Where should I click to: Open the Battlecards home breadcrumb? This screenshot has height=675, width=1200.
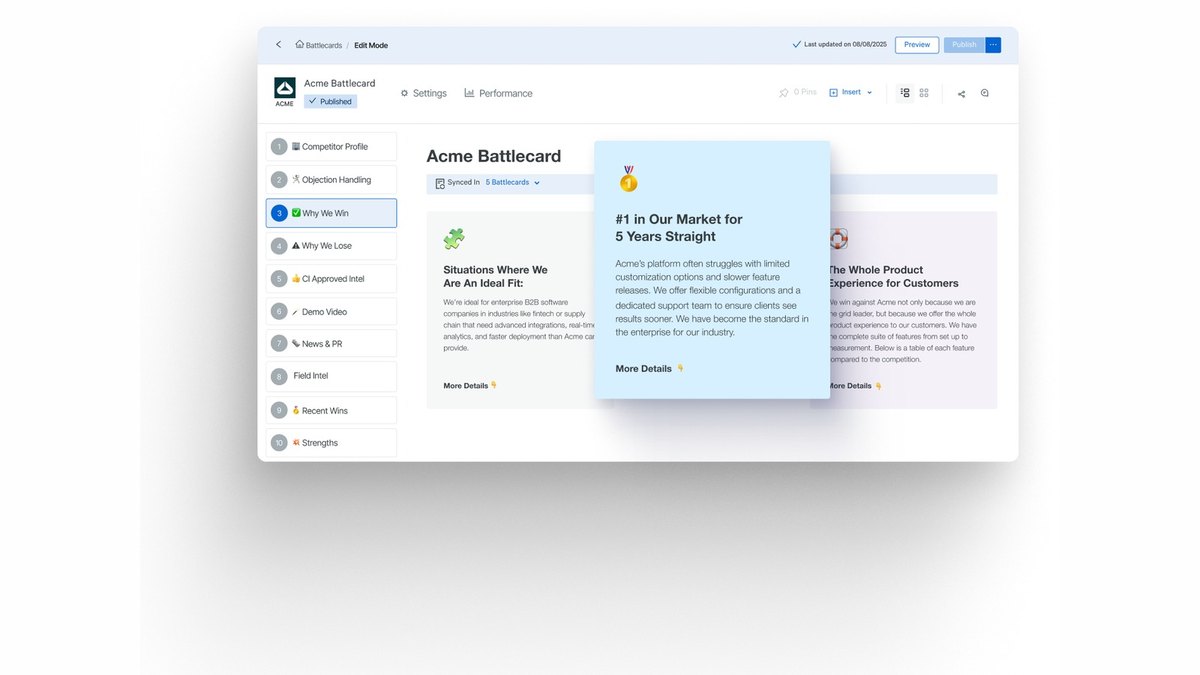coord(319,45)
